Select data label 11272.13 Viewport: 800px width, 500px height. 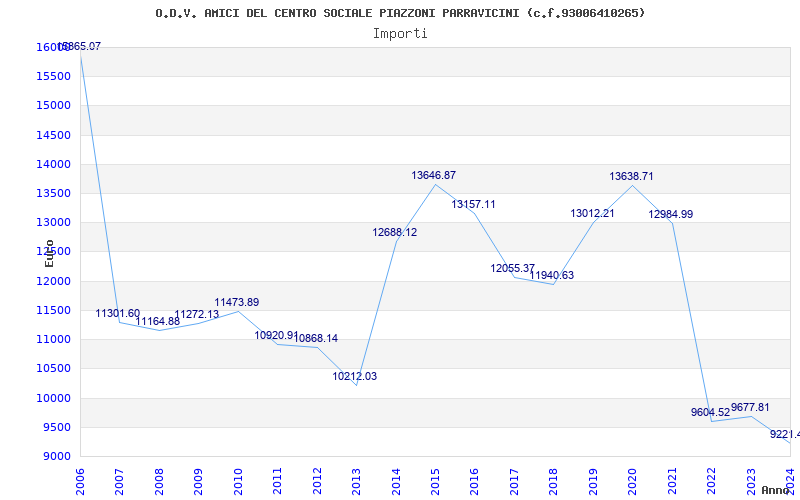197,314
